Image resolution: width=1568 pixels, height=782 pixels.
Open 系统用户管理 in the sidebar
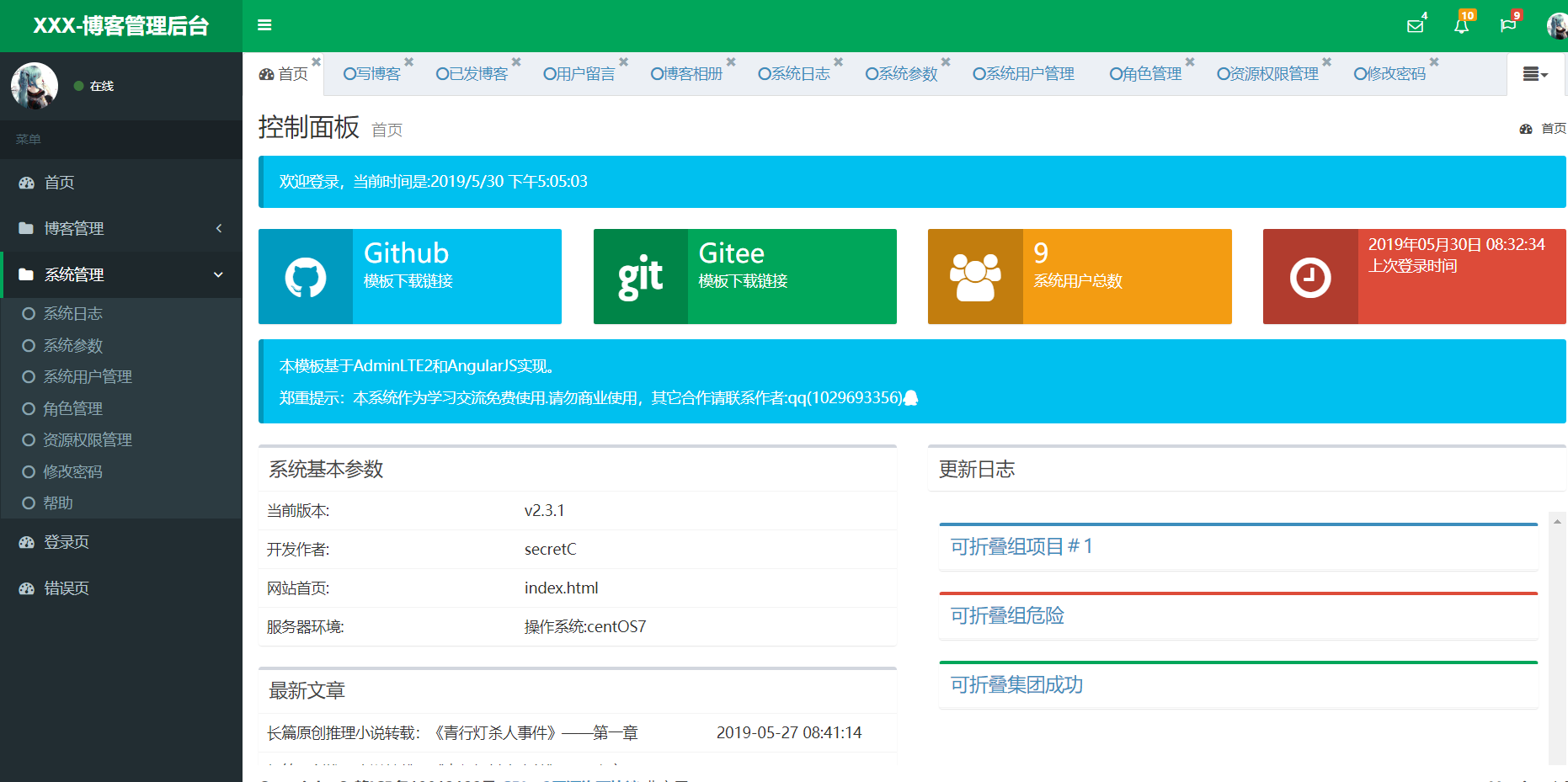click(x=121, y=376)
